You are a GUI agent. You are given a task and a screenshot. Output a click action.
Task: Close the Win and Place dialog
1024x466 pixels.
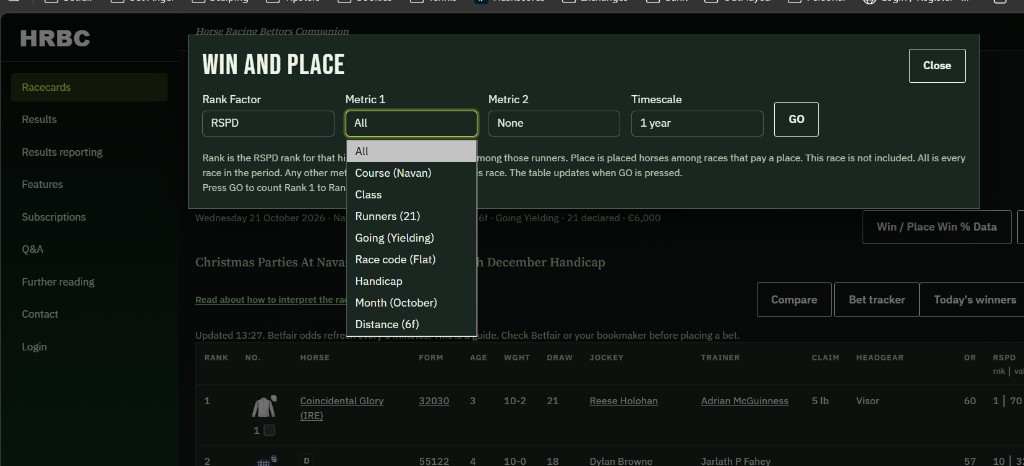coord(936,65)
